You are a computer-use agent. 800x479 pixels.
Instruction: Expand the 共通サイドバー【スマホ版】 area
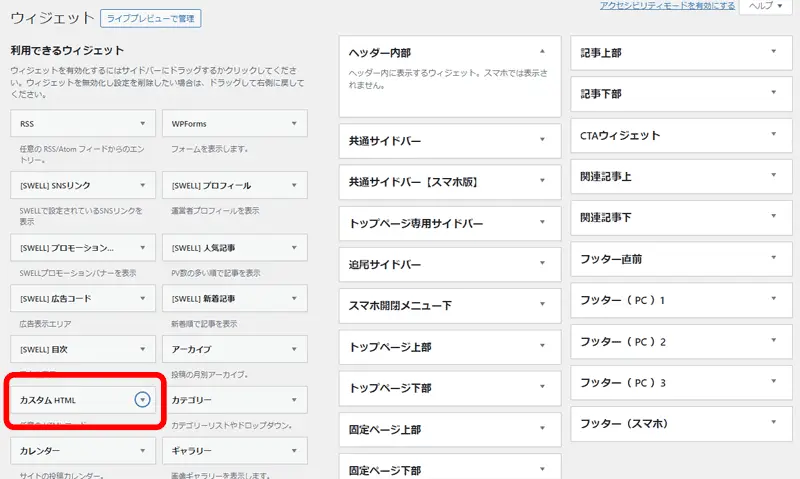tap(542, 181)
